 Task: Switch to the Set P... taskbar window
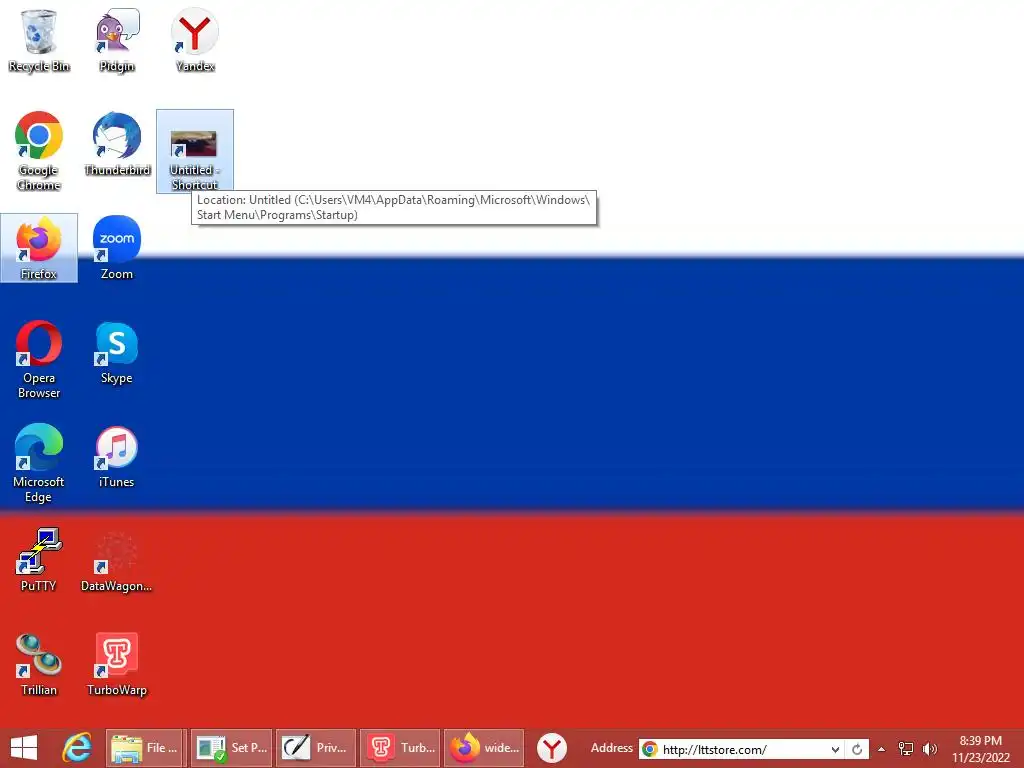231,748
